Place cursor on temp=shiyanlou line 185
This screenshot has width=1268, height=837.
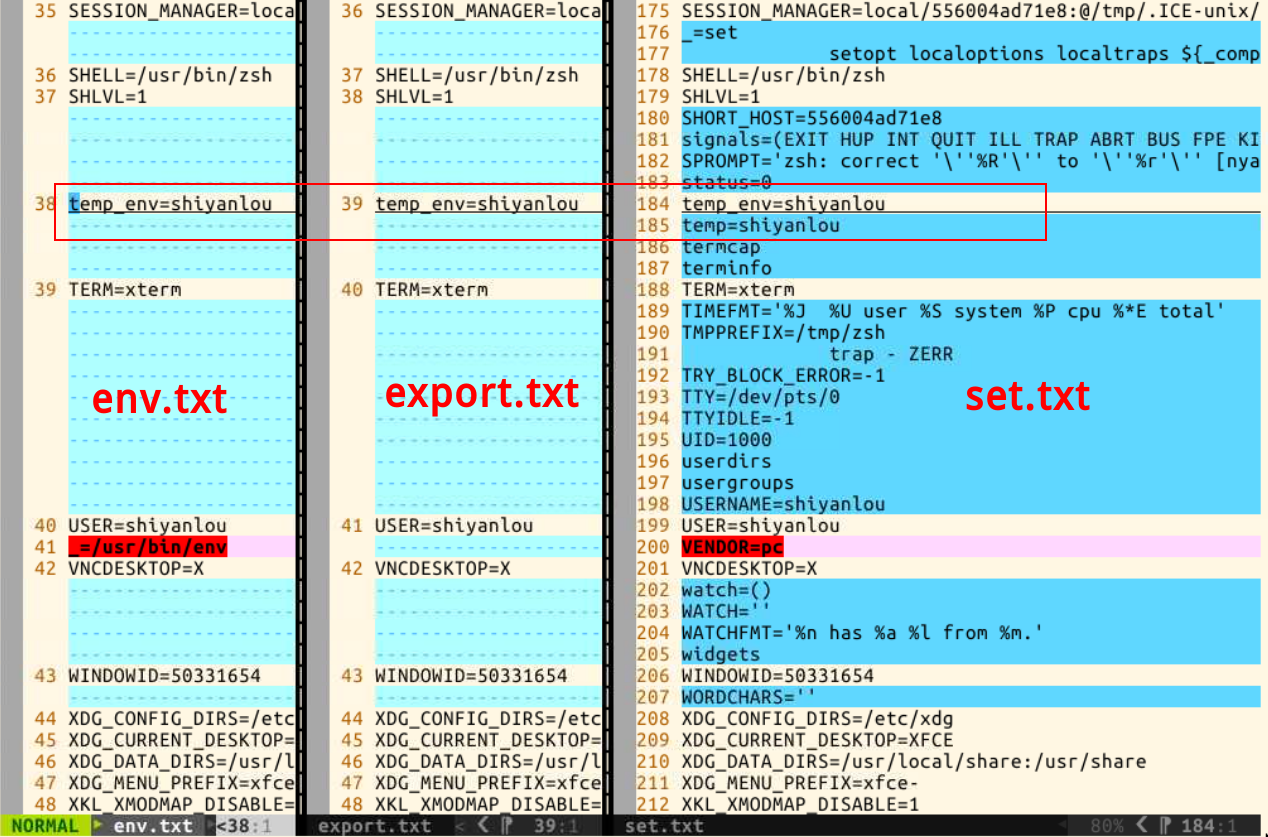[x=761, y=225]
